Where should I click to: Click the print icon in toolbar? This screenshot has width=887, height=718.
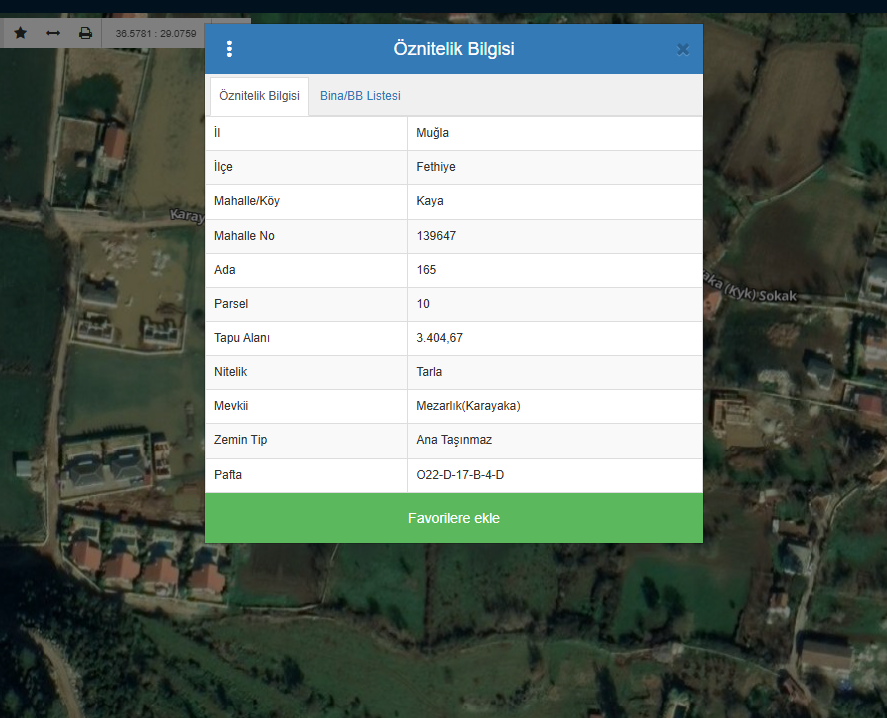click(86, 33)
